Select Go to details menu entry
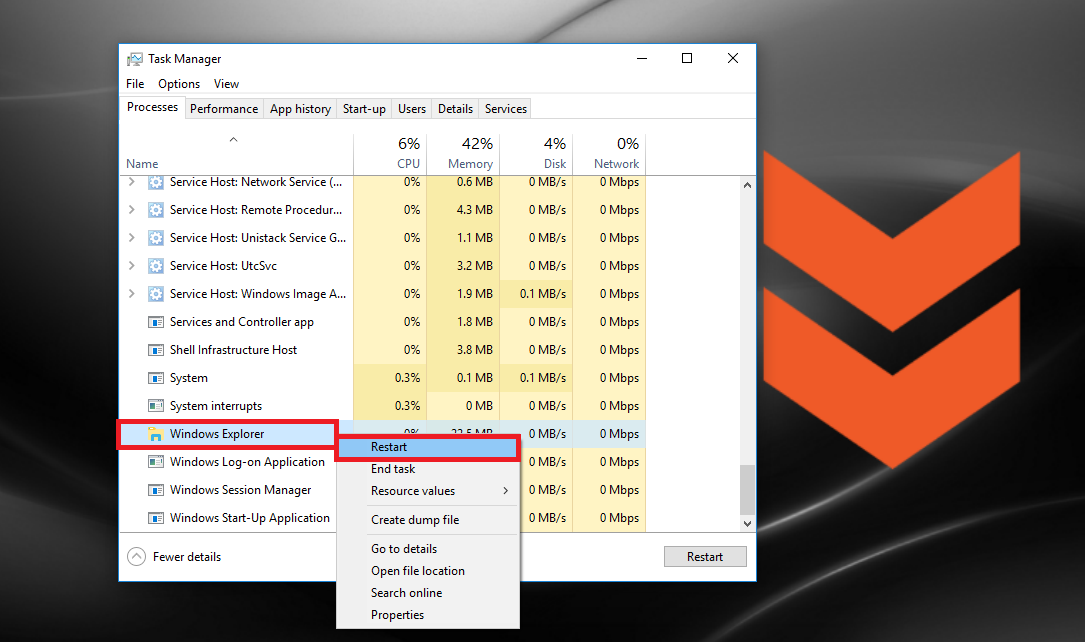This screenshot has width=1085, height=642. pyautogui.click(x=428, y=549)
